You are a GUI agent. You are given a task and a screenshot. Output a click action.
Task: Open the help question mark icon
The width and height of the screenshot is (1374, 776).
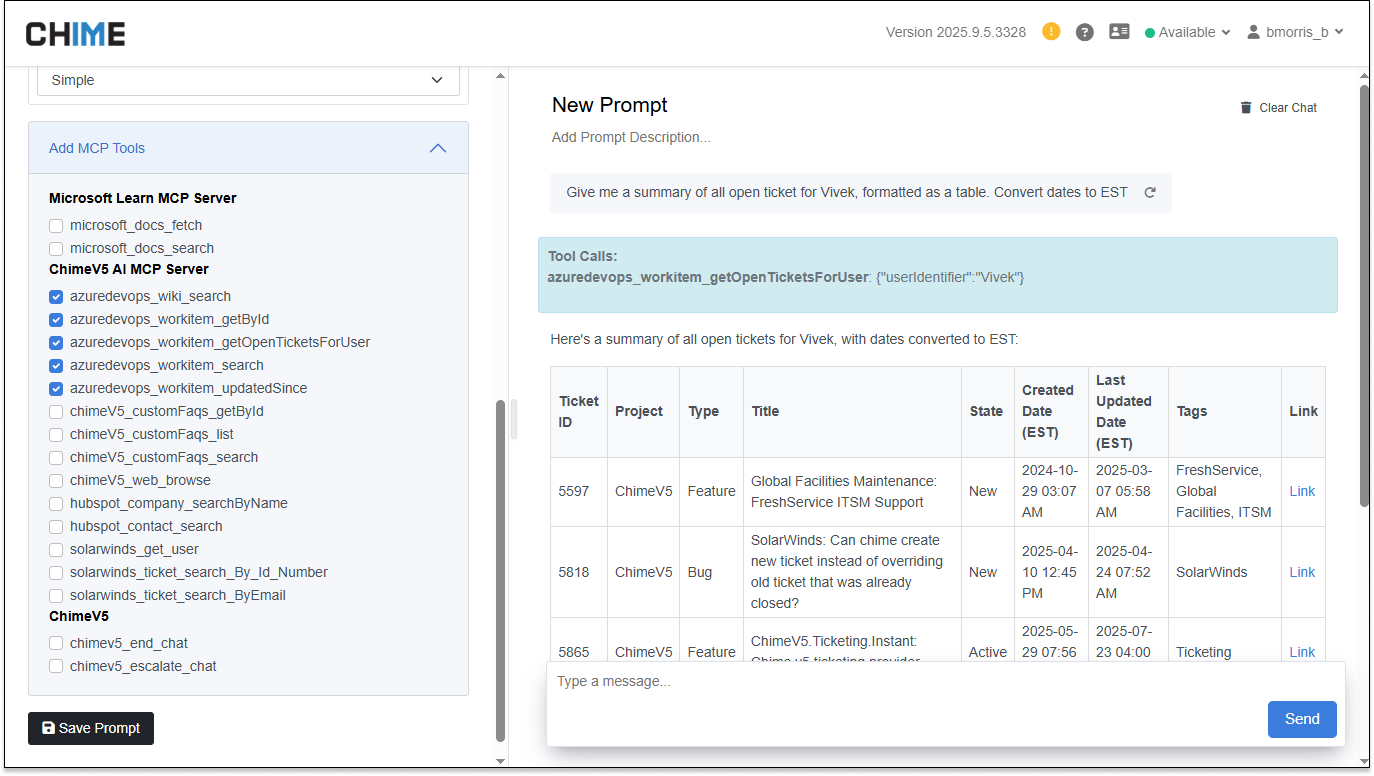(x=1084, y=32)
